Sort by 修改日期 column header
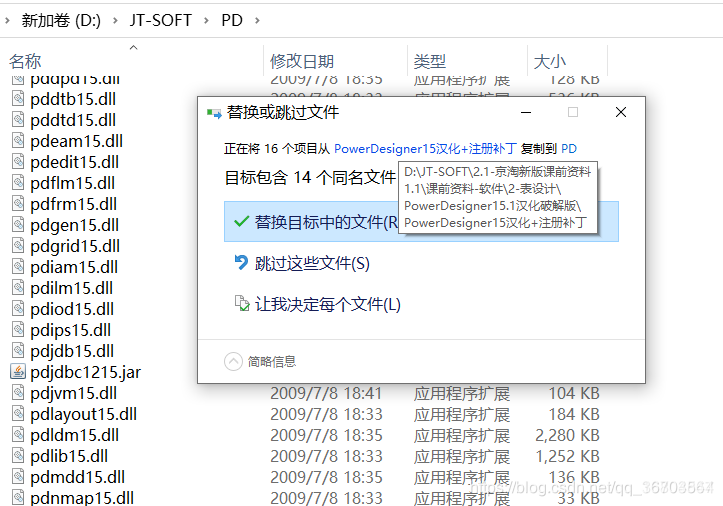This screenshot has height=506, width=723. click(x=302, y=61)
